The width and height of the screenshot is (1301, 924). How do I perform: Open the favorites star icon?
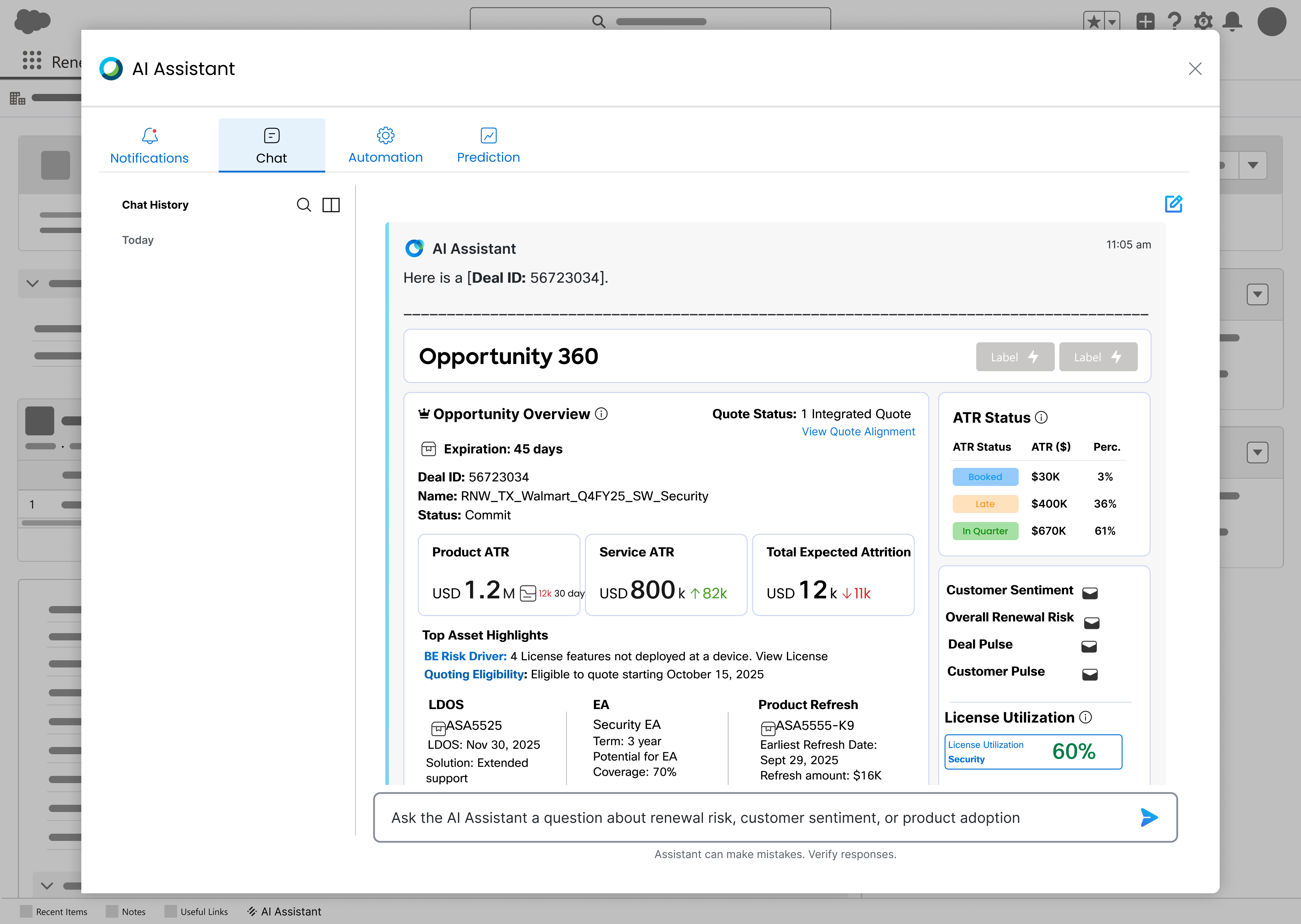1093,22
